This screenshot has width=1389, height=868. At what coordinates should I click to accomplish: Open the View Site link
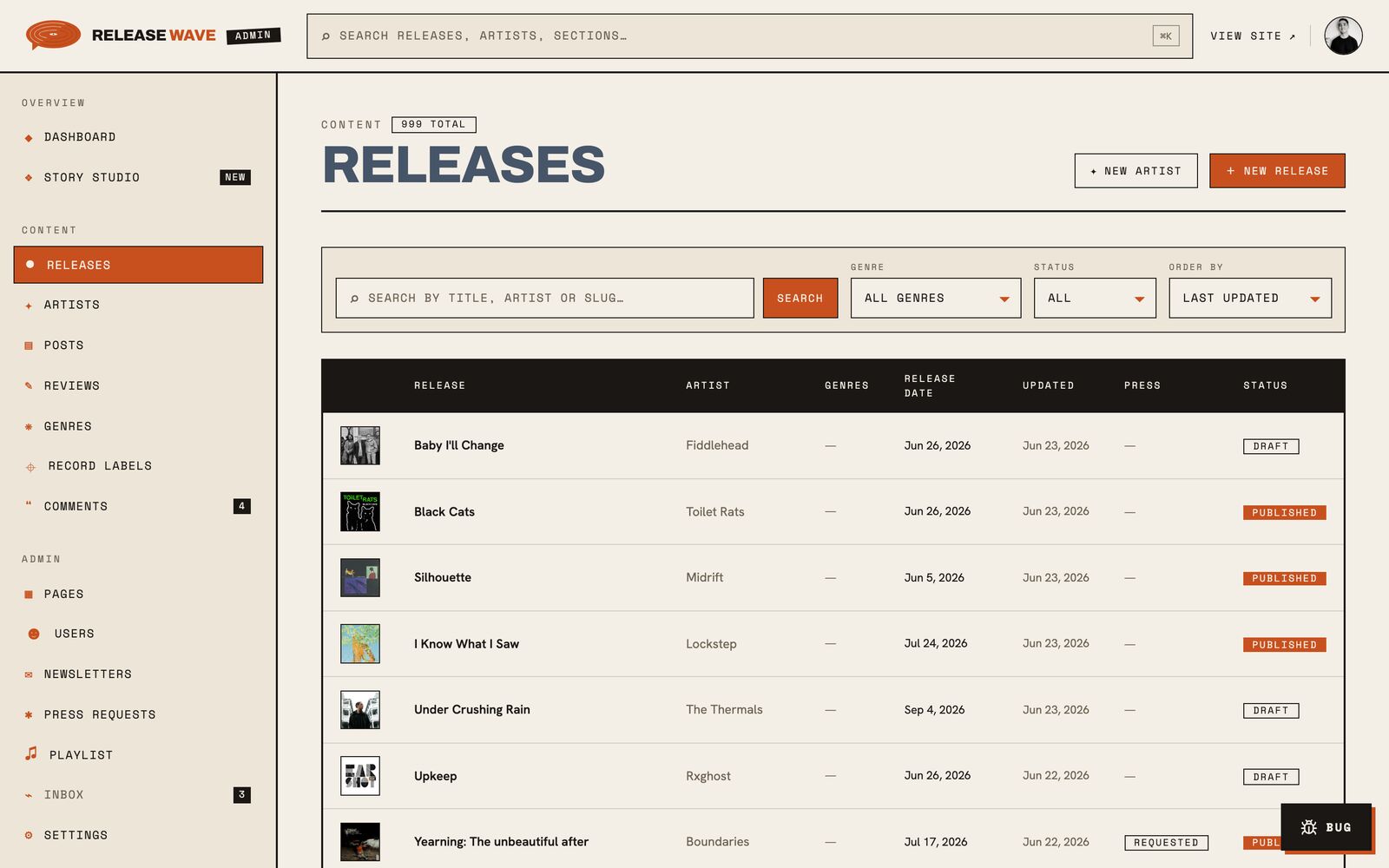1253,36
